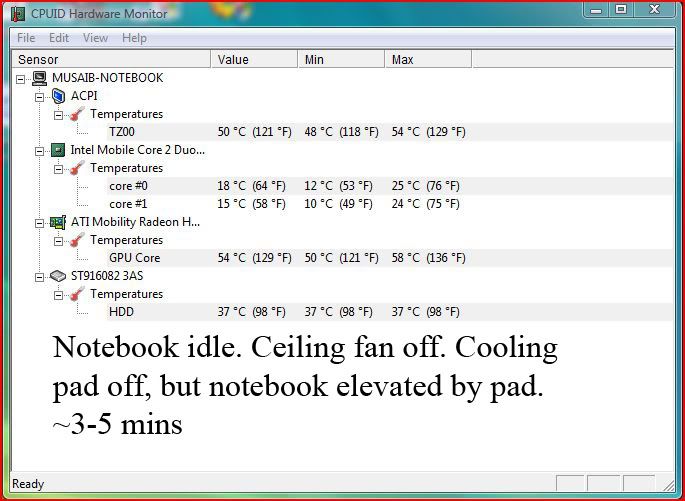Collapse Temperatures branch under ST916082 3AS
Screen dimensions: 685x501
(x=59, y=296)
